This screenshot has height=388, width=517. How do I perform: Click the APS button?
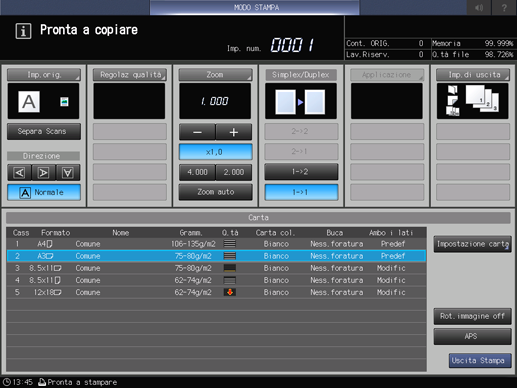click(472, 337)
